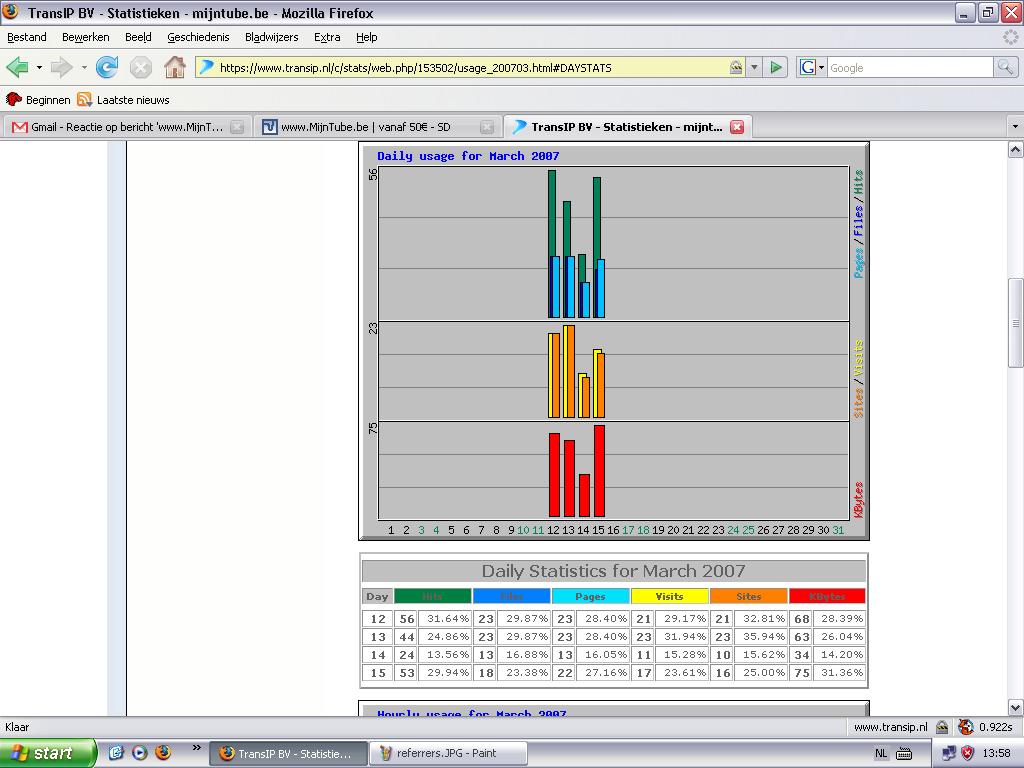
Task: Click the padlock icon in address bar
Action: point(736,67)
